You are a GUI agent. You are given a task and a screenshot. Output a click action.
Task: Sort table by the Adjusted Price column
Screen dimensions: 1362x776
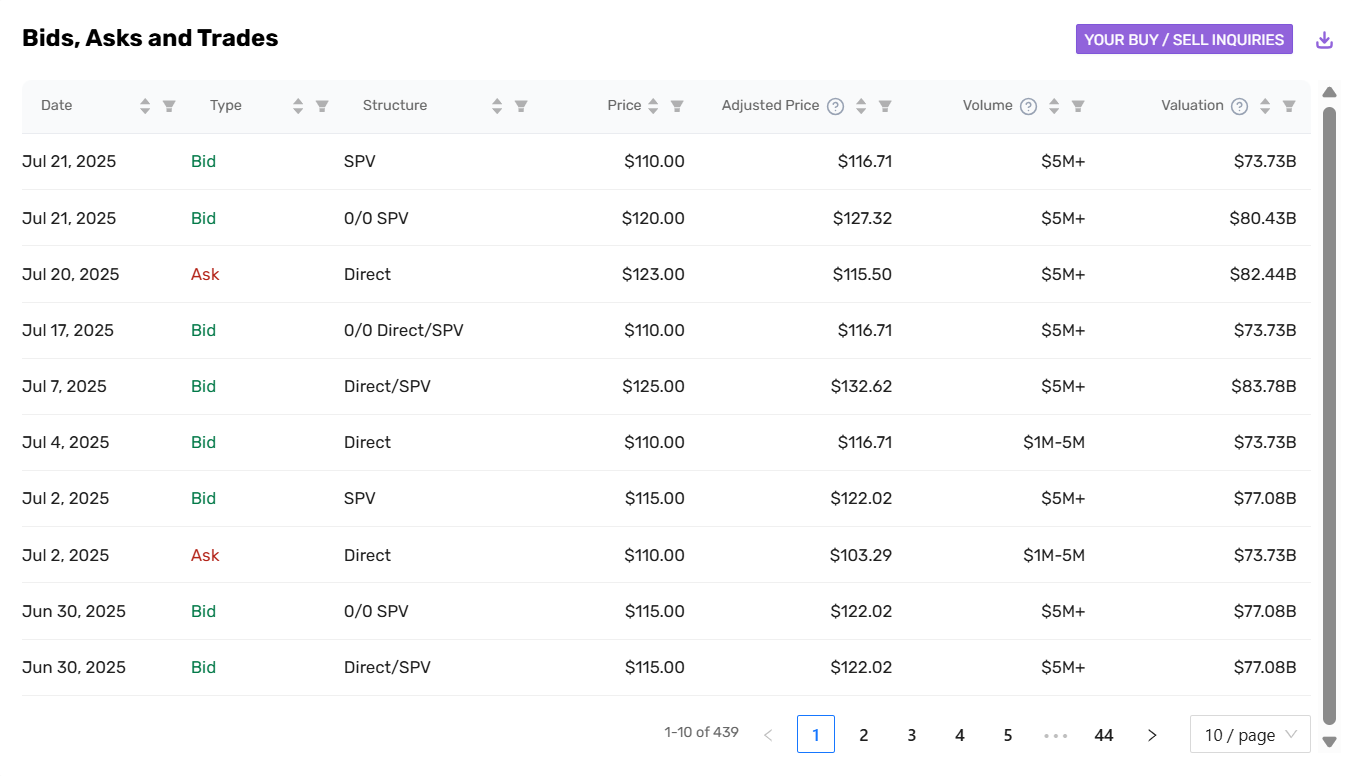tap(861, 106)
